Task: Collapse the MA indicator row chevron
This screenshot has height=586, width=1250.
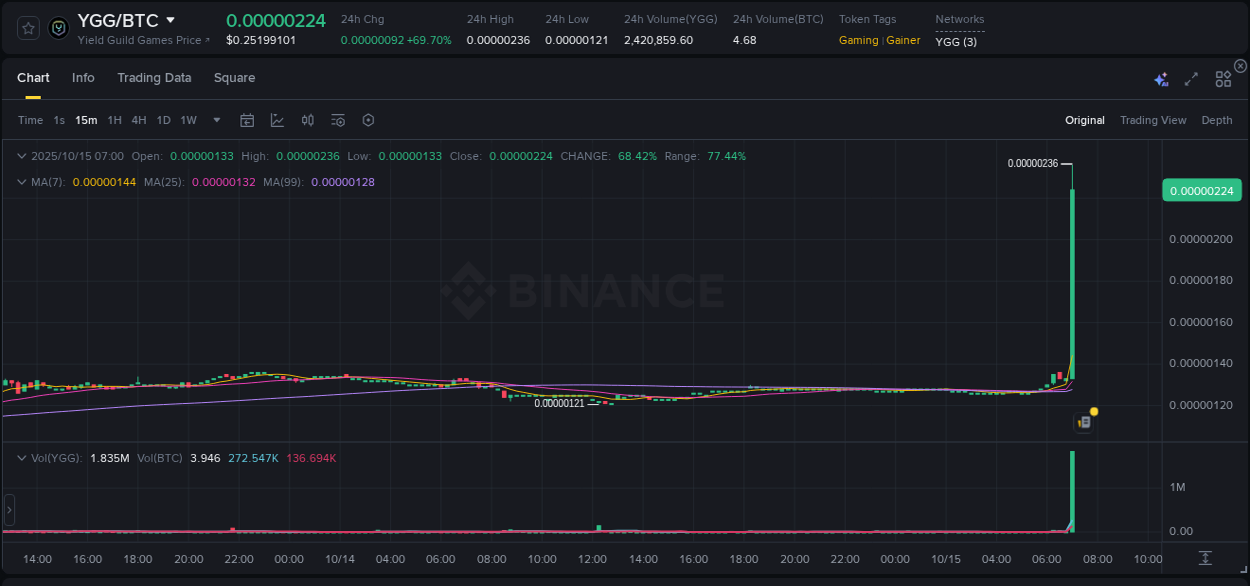Action: coord(22,182)
